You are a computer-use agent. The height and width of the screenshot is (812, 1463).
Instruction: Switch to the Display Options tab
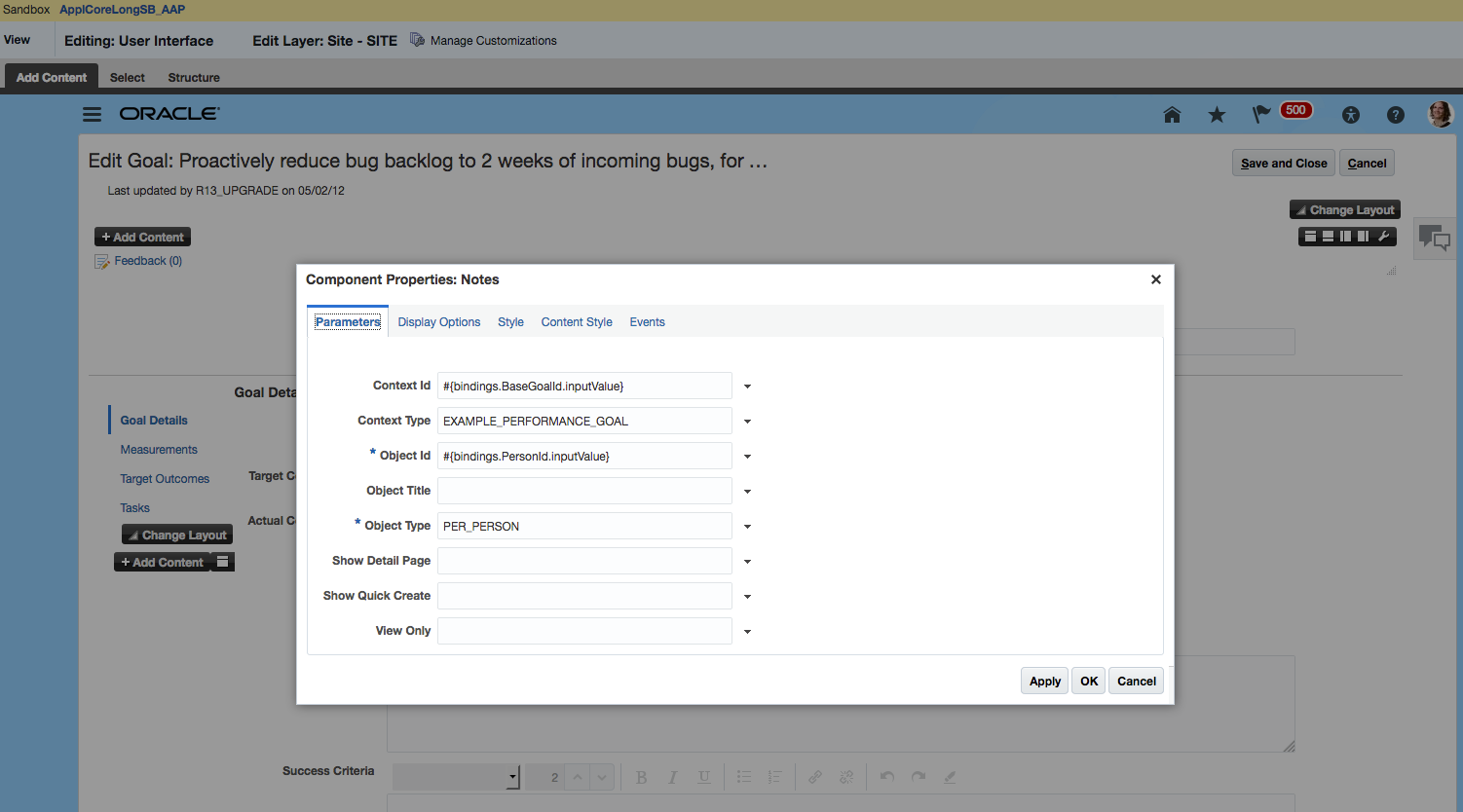(438, 322)
